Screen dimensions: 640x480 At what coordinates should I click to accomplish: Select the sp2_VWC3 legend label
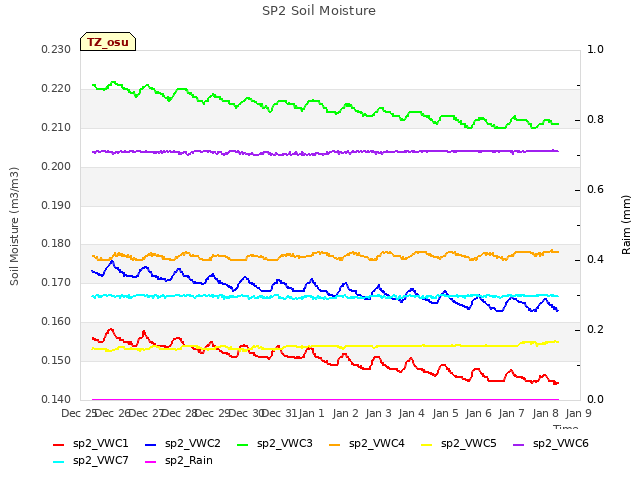coord(284,444)
